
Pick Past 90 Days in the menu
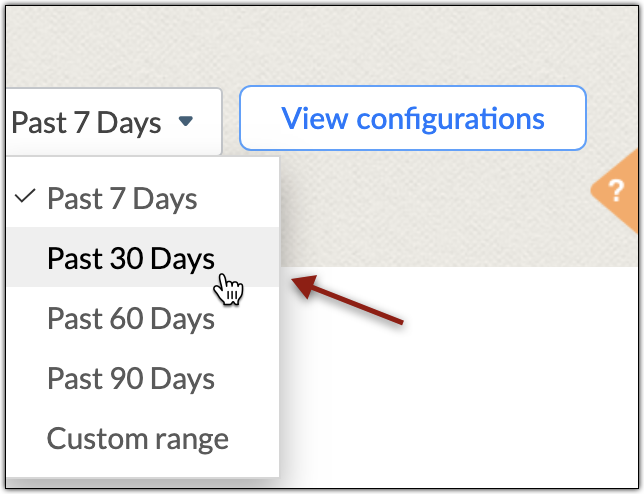130,378
